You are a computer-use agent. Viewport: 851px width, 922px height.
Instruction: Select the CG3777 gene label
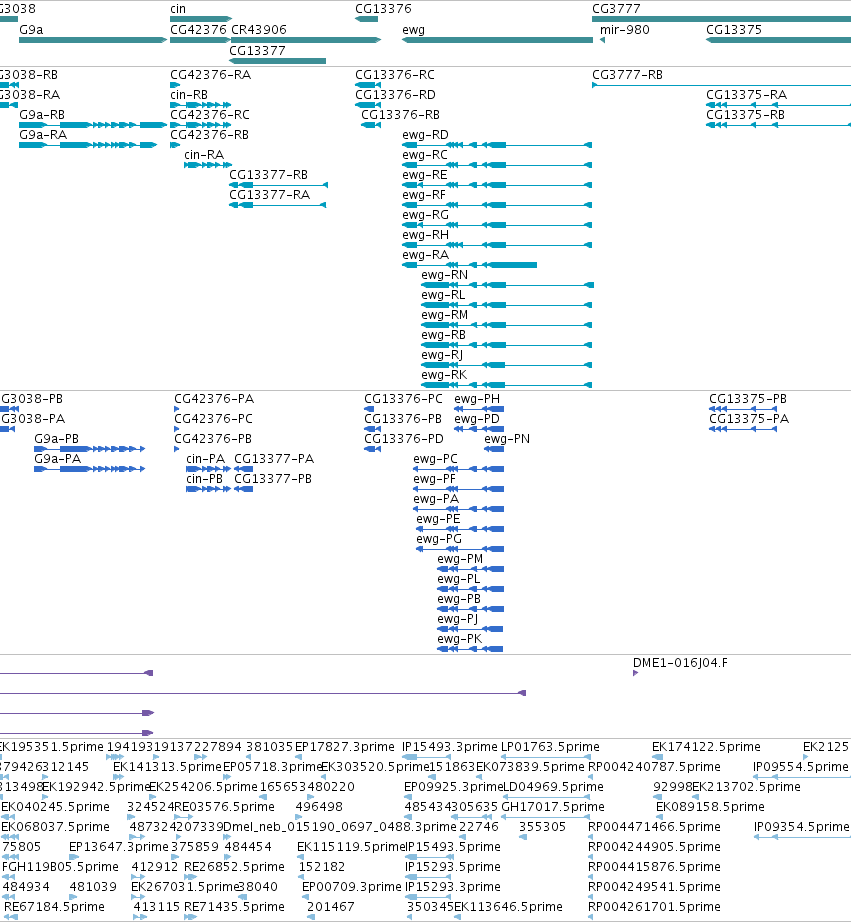[x=616, y=9]
